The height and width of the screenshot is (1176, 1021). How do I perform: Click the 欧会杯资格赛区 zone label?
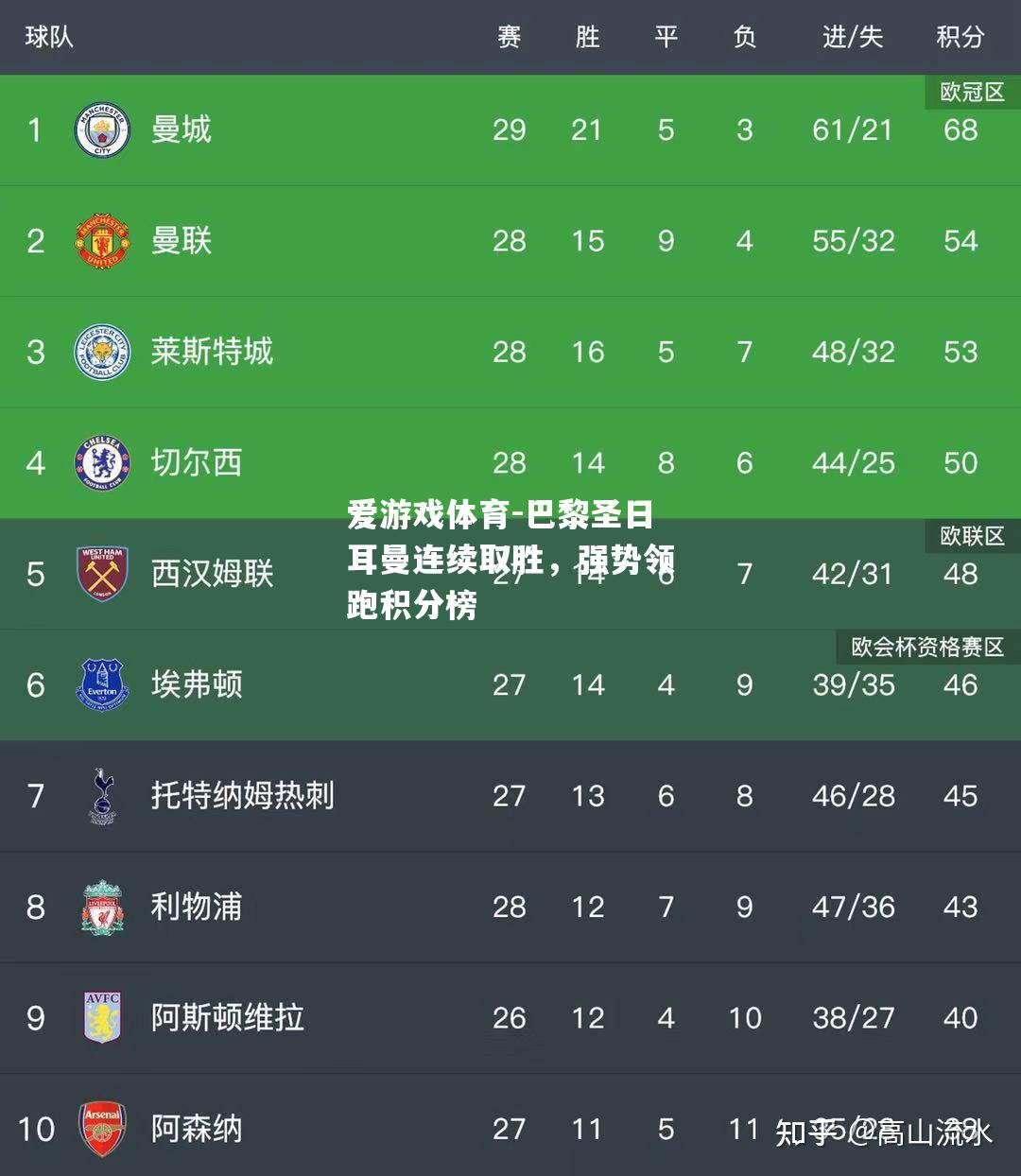pyautogui.click(x=927, y=647)
